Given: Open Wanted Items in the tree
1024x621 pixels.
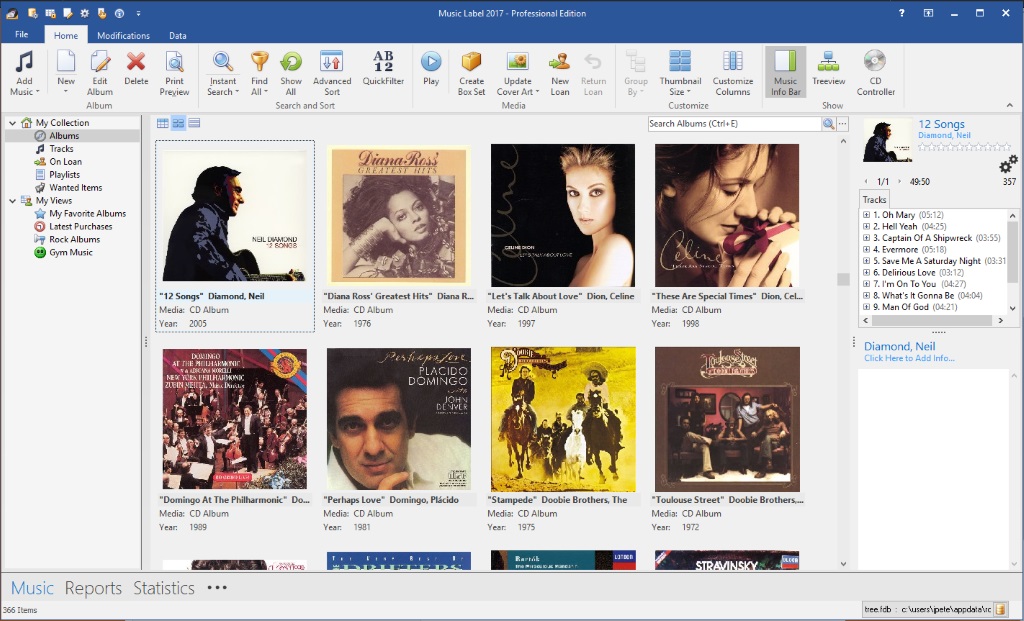Looking at the screenshot, I should point(76,188).
